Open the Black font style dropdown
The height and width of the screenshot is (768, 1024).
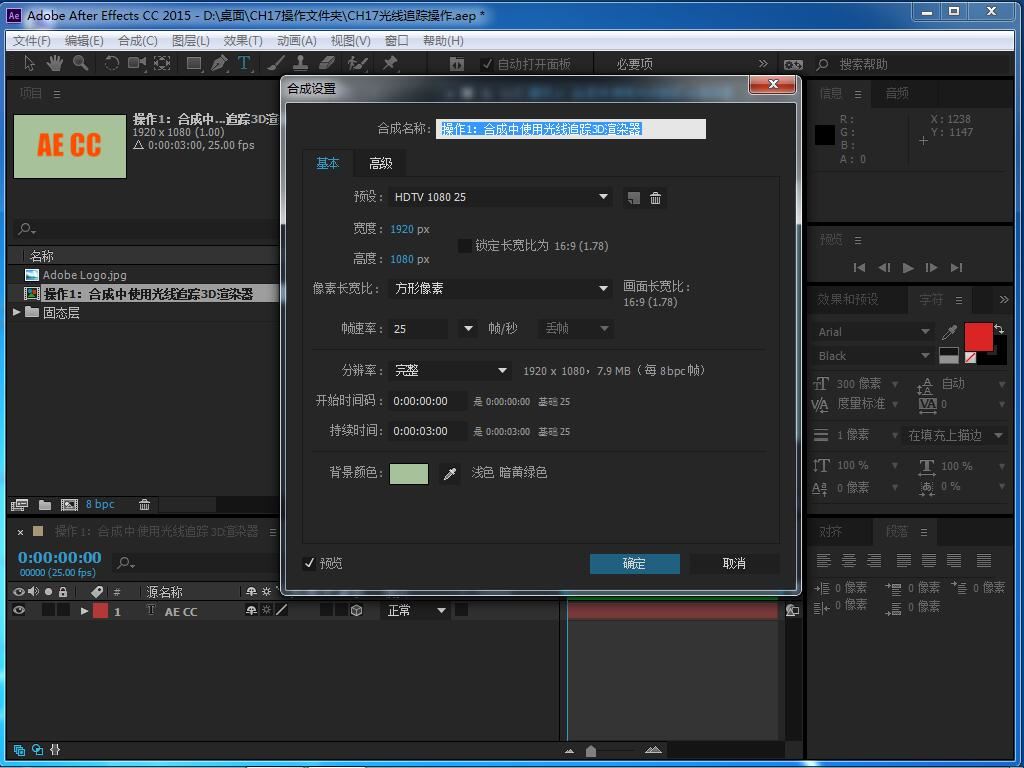coord(873,356)
